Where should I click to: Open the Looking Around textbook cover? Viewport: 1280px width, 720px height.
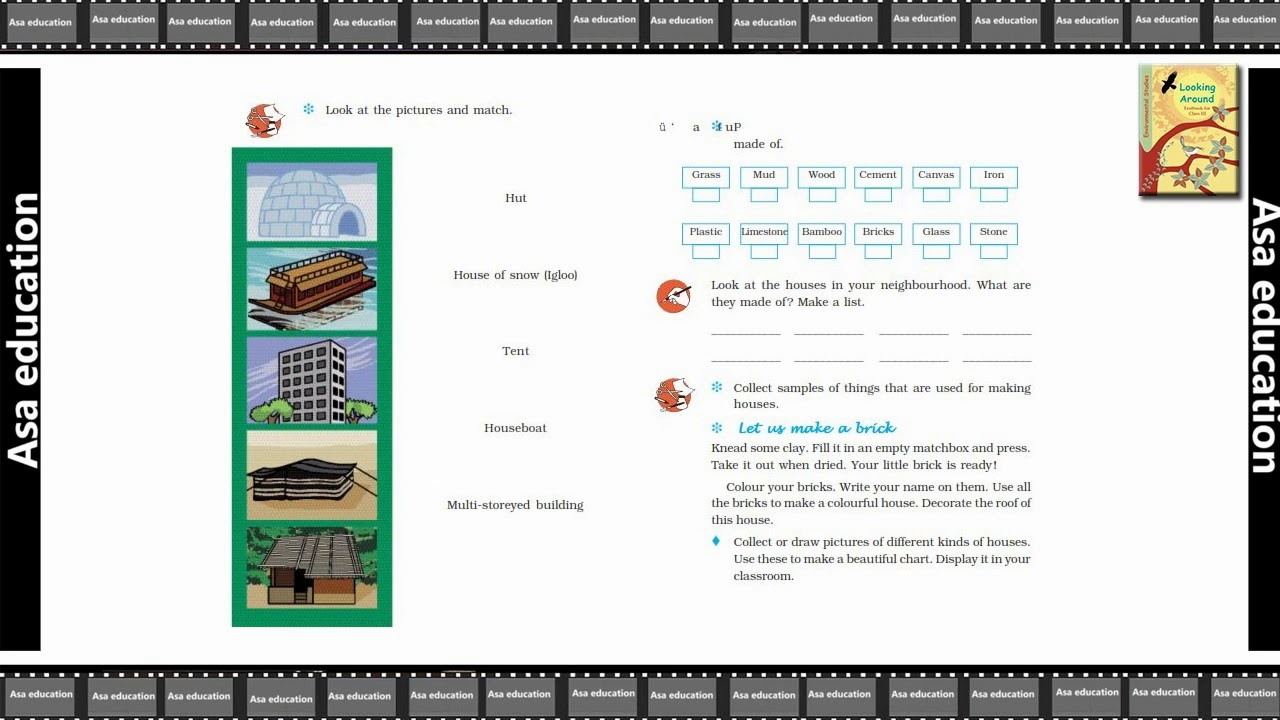[x=1189, y=130]
